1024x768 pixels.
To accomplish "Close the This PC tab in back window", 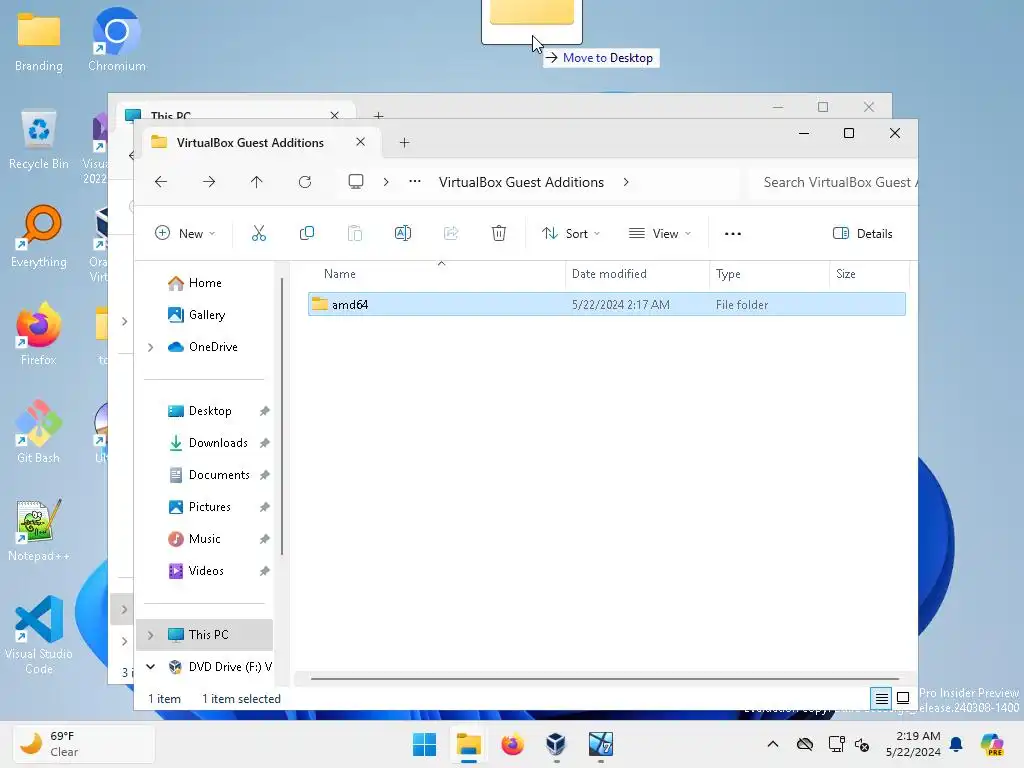I will [334, 115].
